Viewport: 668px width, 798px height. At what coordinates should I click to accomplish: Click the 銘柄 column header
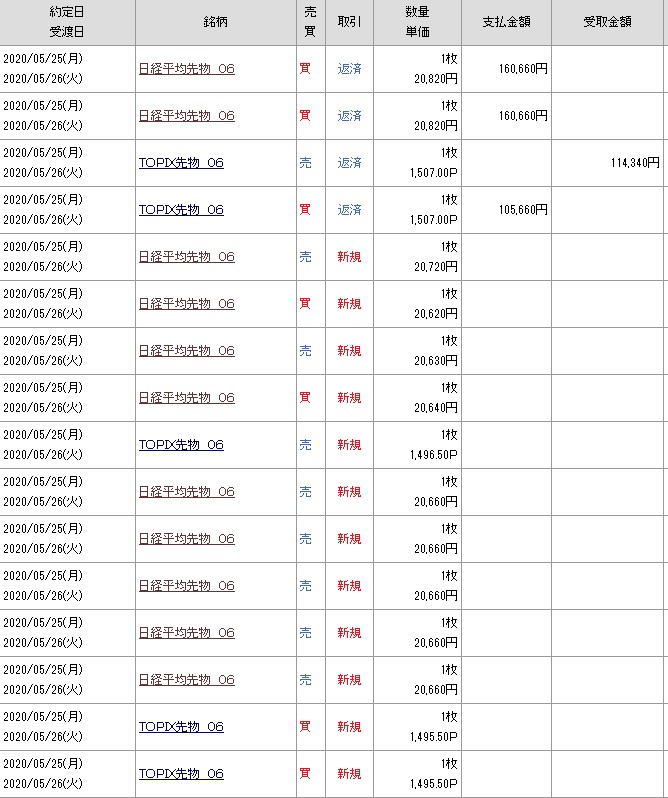coord(215,22)
